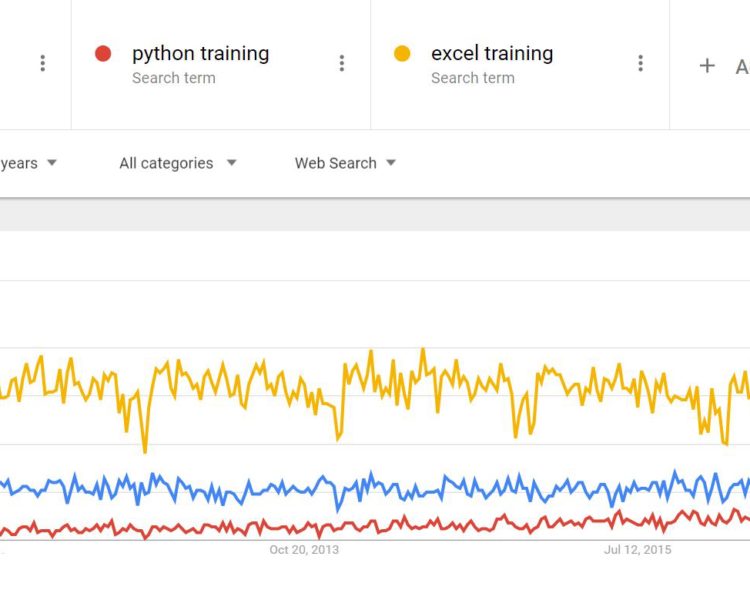
Task: Click the red python training color dot
Action: (102, 54)
